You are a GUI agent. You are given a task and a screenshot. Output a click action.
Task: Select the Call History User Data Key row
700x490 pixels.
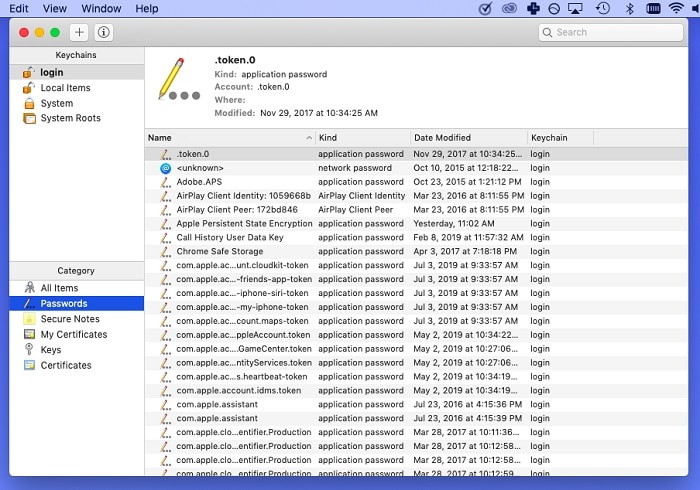point(416,237)
